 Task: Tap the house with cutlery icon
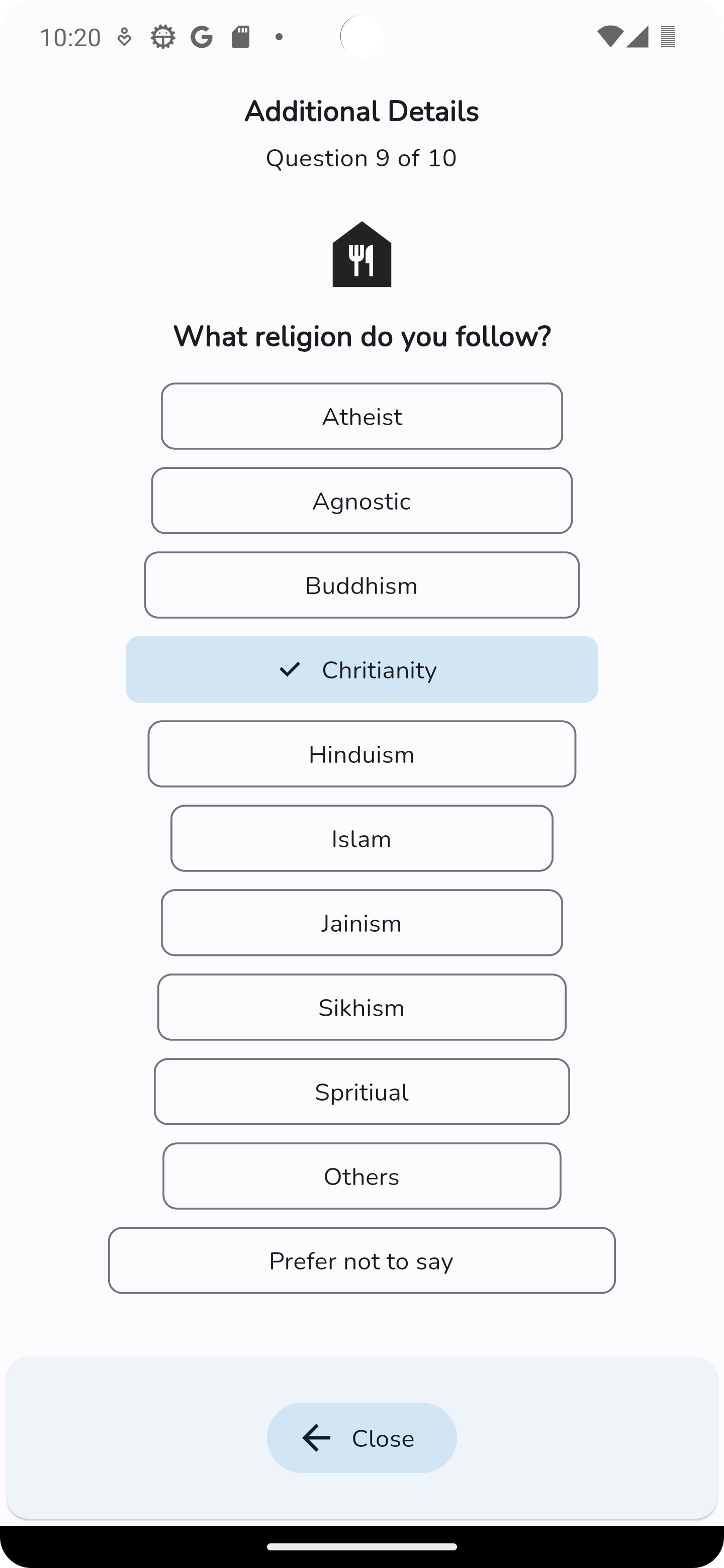point(361,254)
